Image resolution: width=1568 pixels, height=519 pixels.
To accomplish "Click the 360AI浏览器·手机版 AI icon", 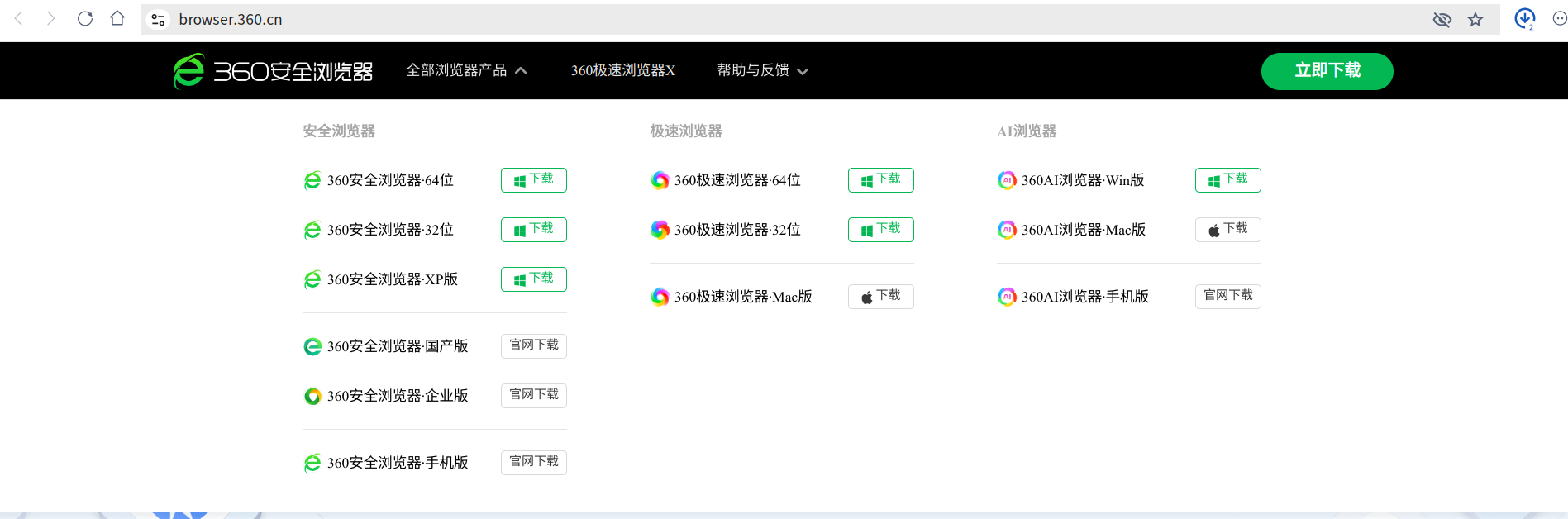I will click(x=1007, y=297).
